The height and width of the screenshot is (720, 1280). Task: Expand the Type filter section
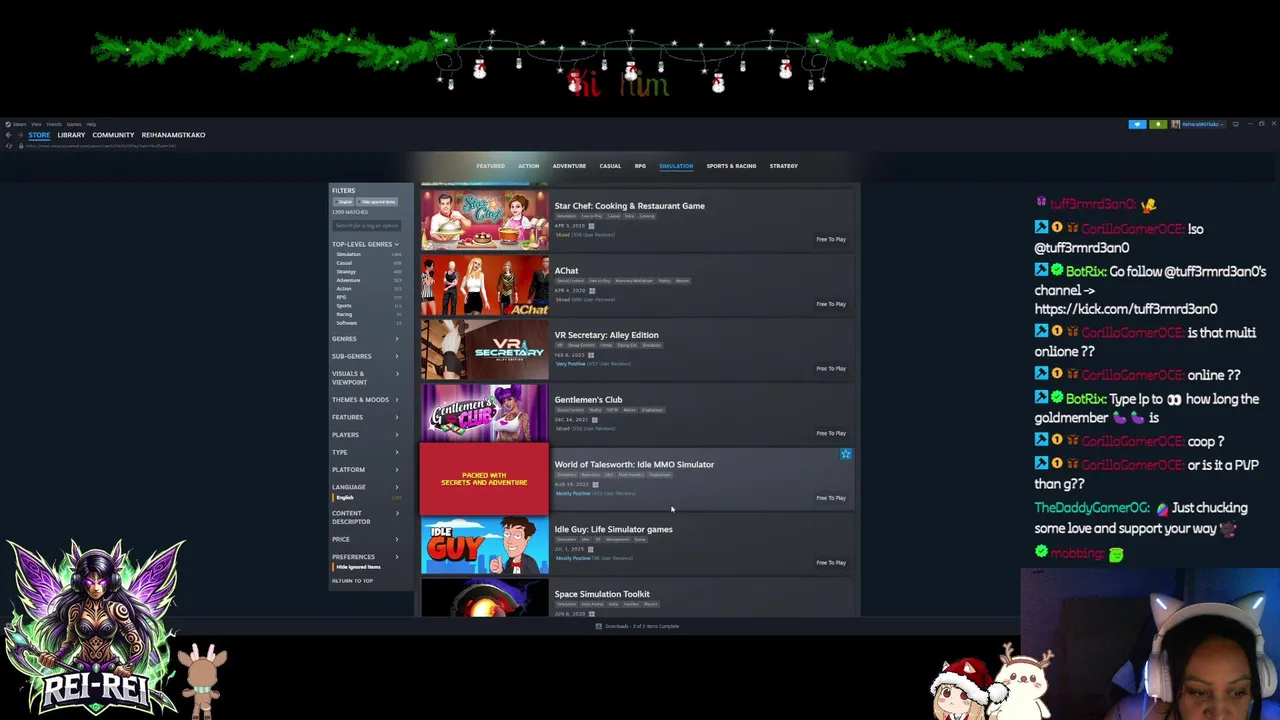pyautogui.click(x=366, y=452)
